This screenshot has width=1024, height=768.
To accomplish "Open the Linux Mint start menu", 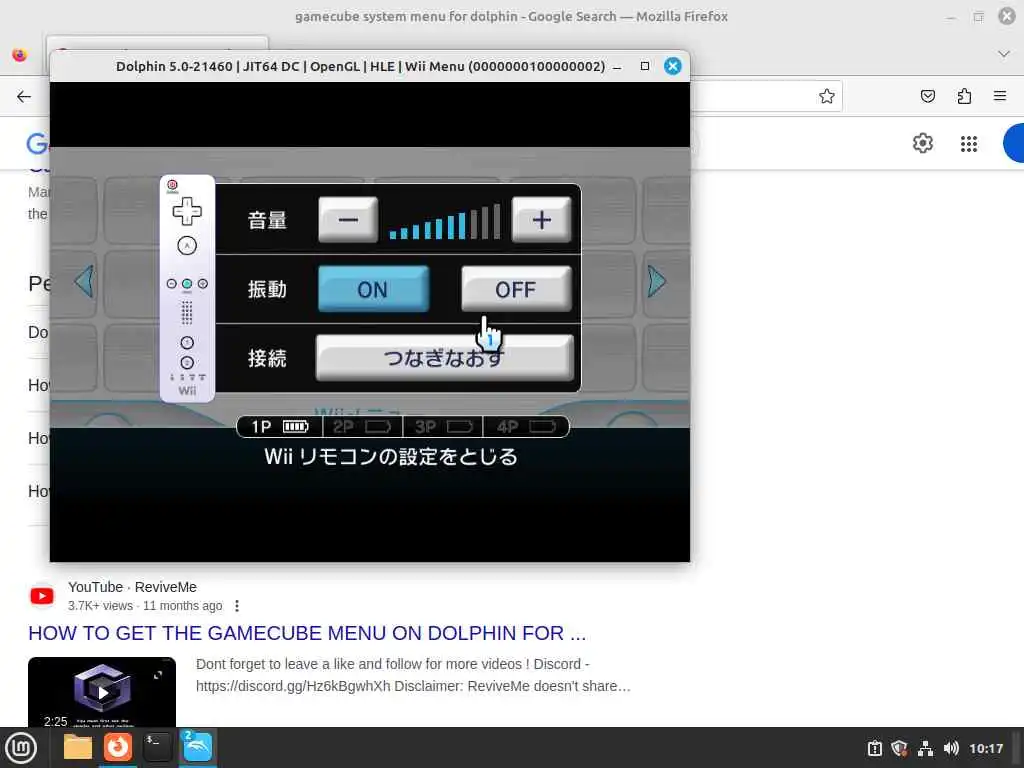I will (x=21, y=748).
